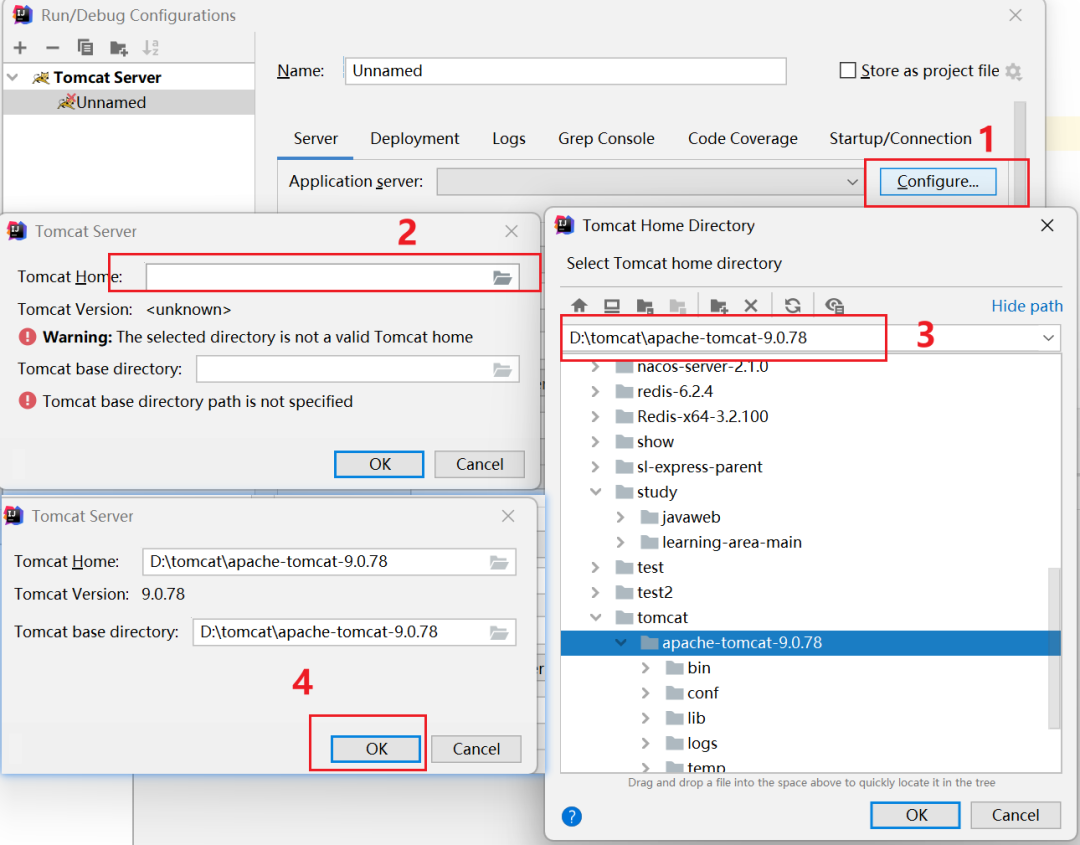Toggle show hidden files and directories
This screenshot has width=1080, height=845.
point(834,306)
